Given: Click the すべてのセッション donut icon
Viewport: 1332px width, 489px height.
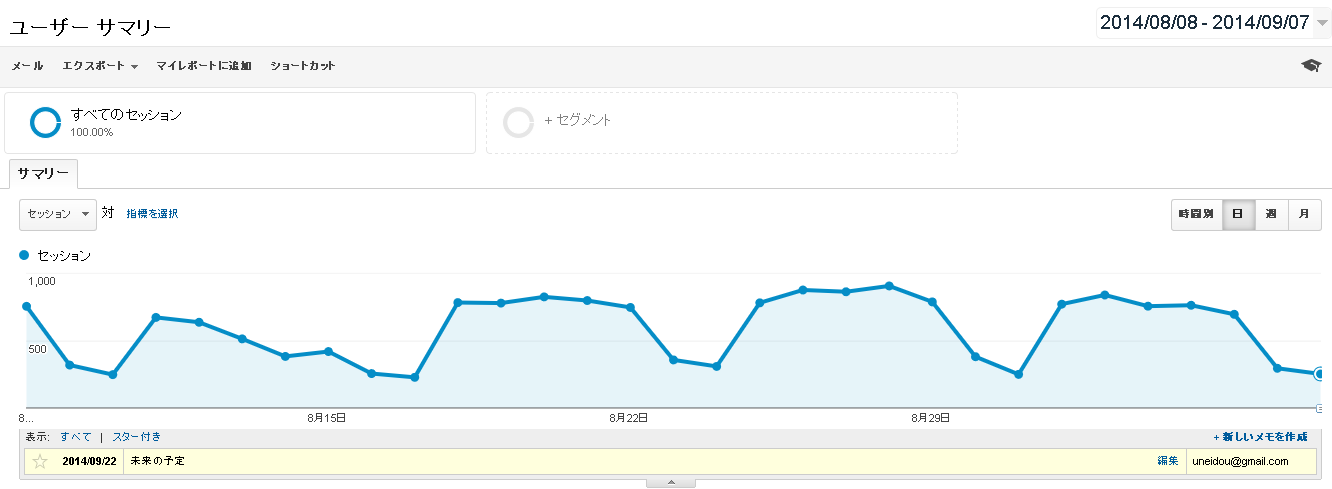Looking at the screenshot, I should coord(46,122).
